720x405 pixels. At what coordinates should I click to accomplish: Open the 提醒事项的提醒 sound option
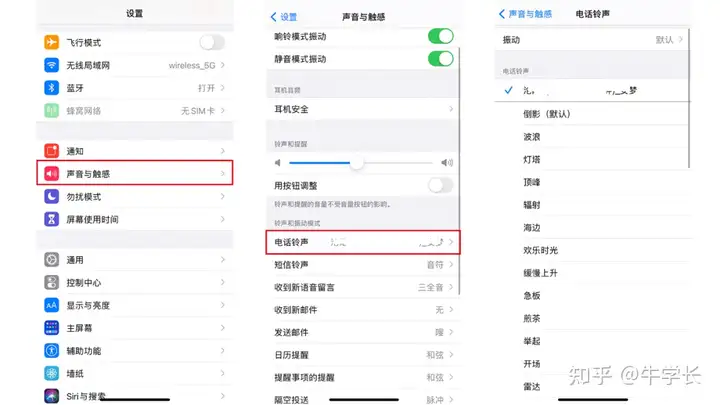(363, 377)
